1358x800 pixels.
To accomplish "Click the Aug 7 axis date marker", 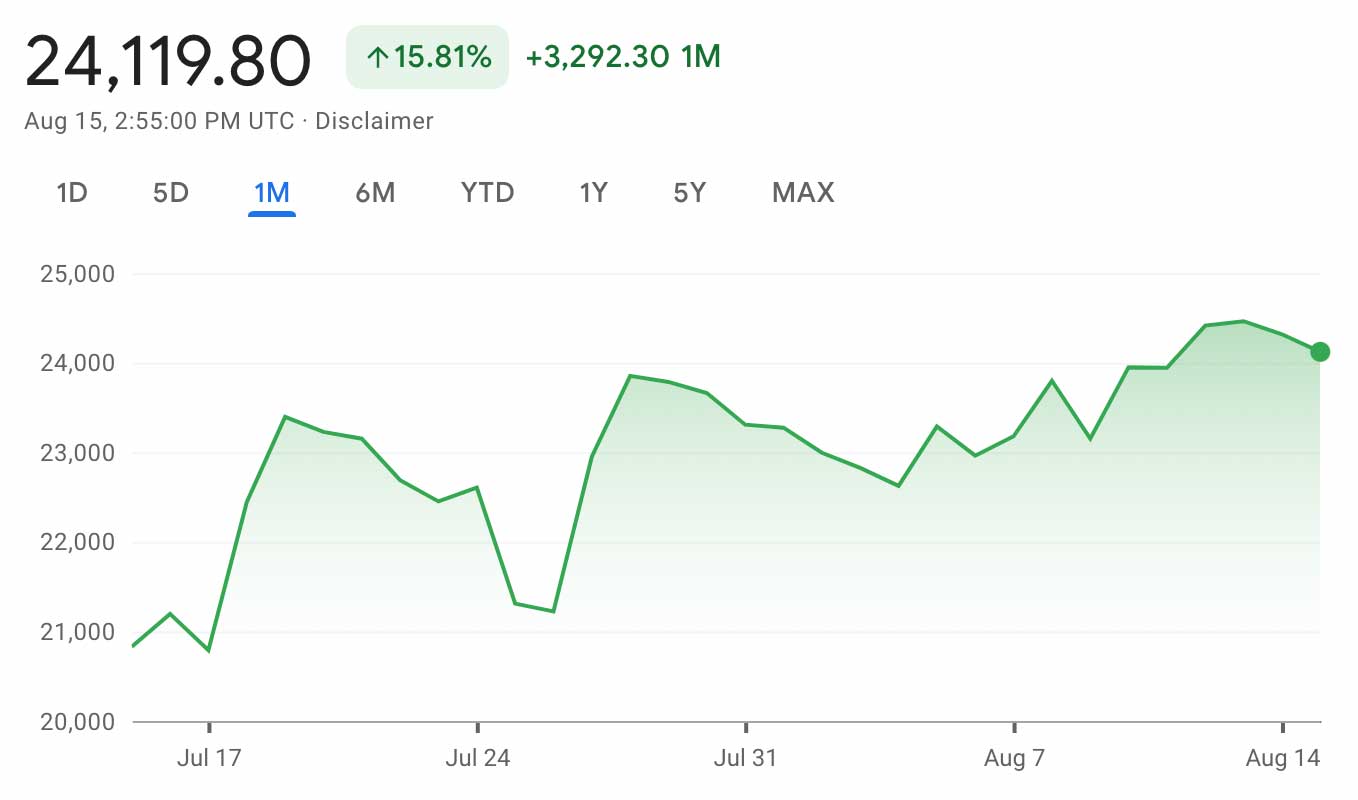I will [x=1014, y=758].
